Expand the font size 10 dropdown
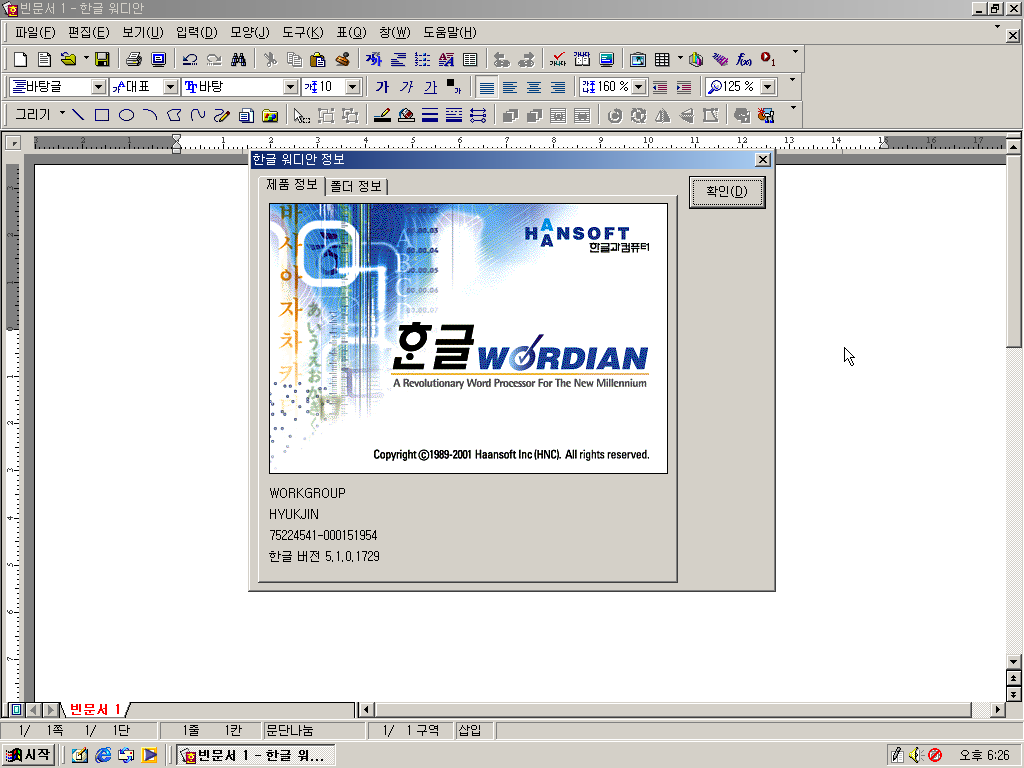This screenshot has width=1024, height=768. [352, 87]
